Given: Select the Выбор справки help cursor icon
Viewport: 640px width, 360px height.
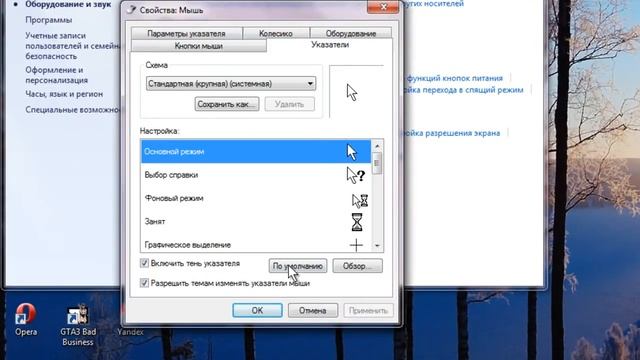Looking at the screenshot, I should [356, 175].
